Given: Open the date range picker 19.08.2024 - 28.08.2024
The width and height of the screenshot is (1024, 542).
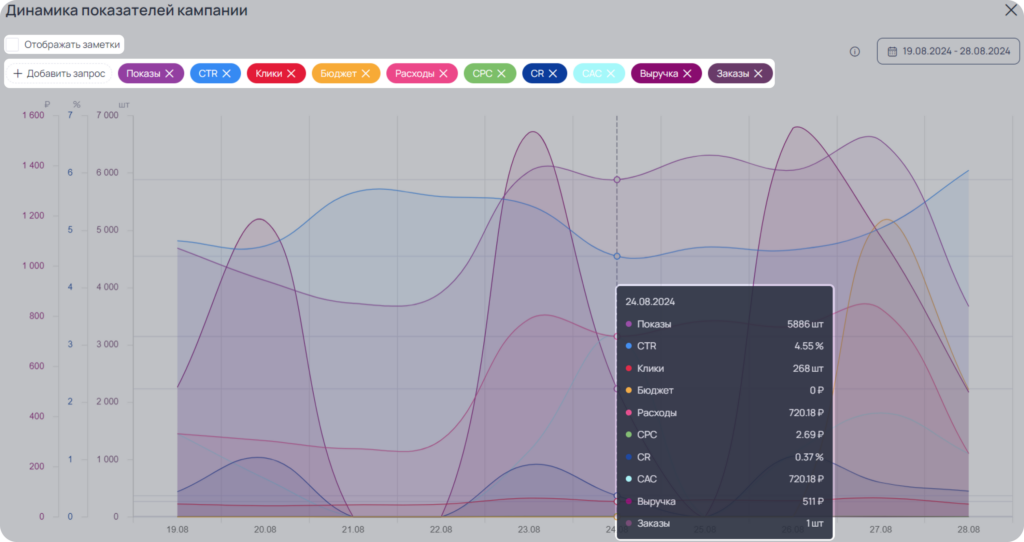Looking at the screenshot, I should [948, 51].
